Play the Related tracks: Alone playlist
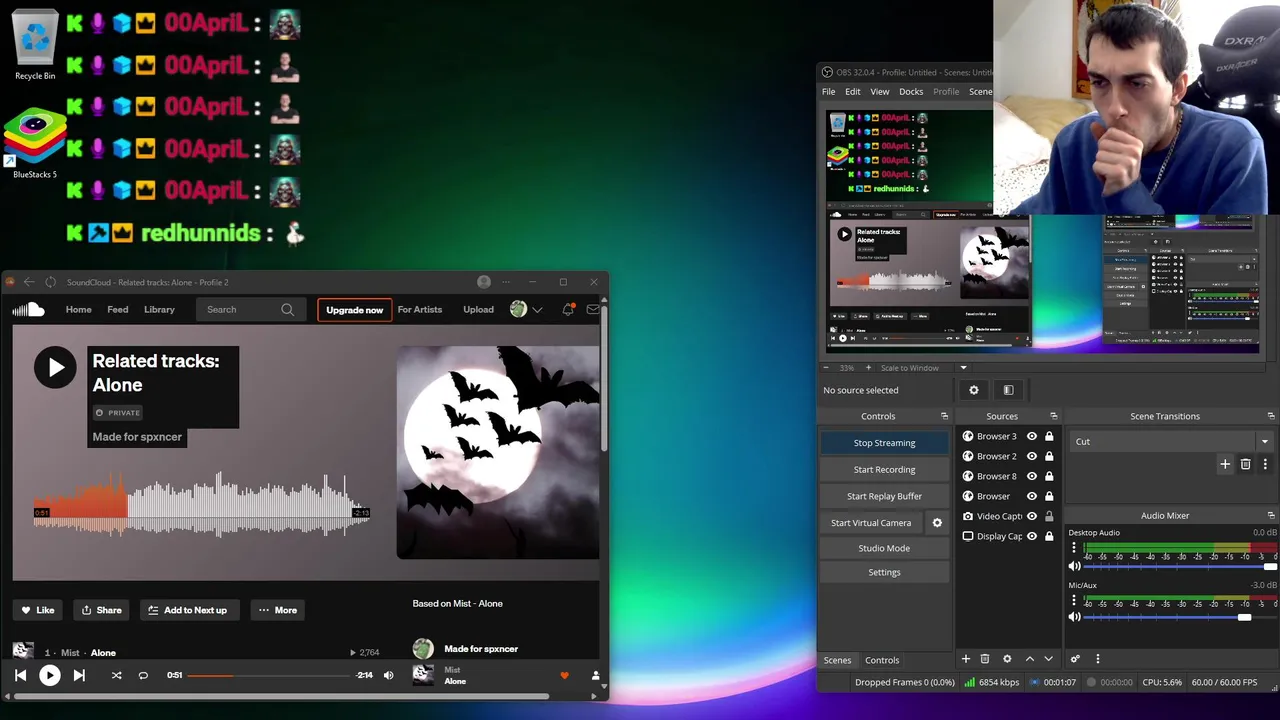Image resolution: width=1280 pixels, height=720 pixels. (x=55, y=367)
